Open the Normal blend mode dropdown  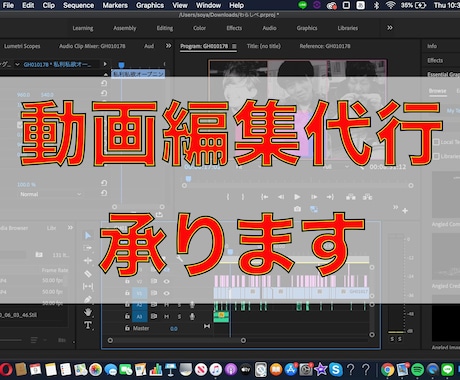point(50,194)
